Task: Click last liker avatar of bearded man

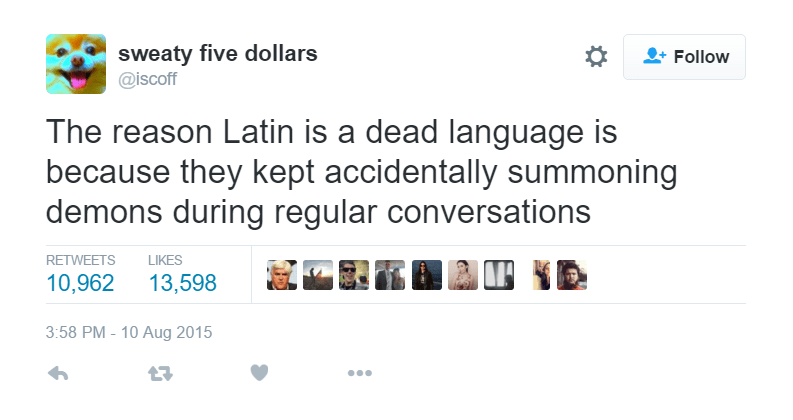Action: point(572,275)
